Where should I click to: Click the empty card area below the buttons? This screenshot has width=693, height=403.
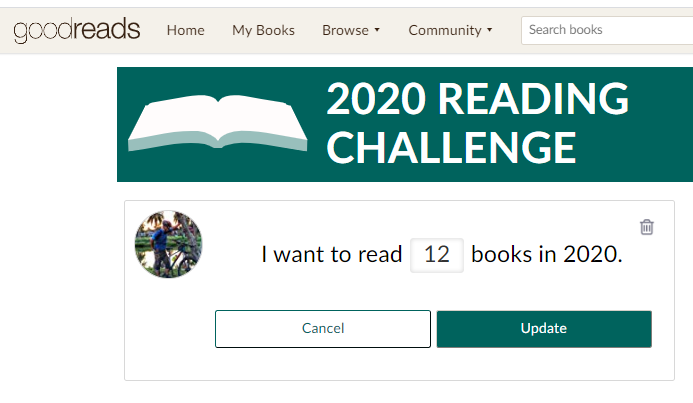400,364
